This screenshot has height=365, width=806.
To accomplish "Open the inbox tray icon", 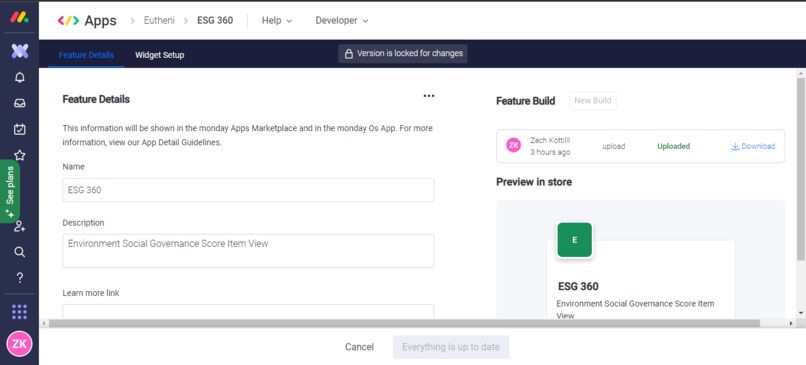I will pos(20,103).
